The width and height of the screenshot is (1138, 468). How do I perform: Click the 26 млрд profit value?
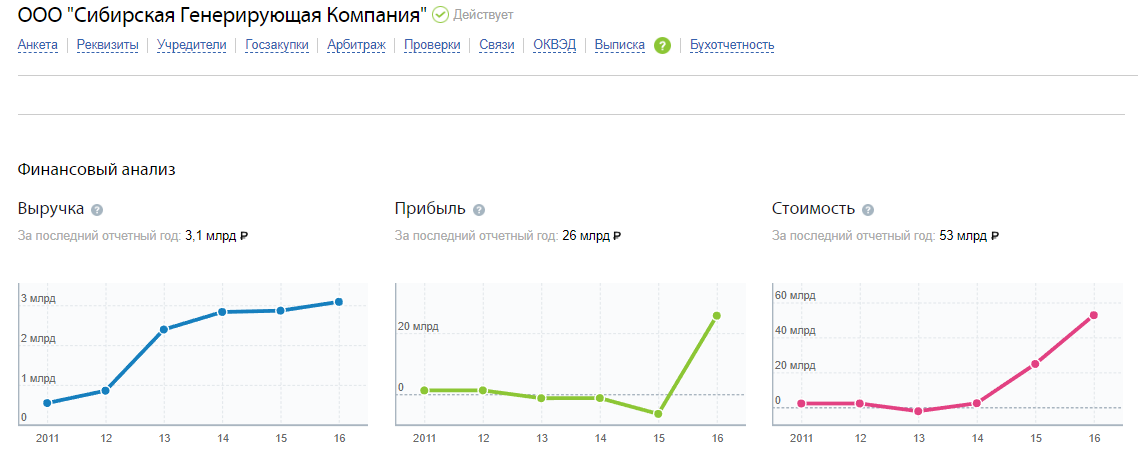[x=591, y=236]
